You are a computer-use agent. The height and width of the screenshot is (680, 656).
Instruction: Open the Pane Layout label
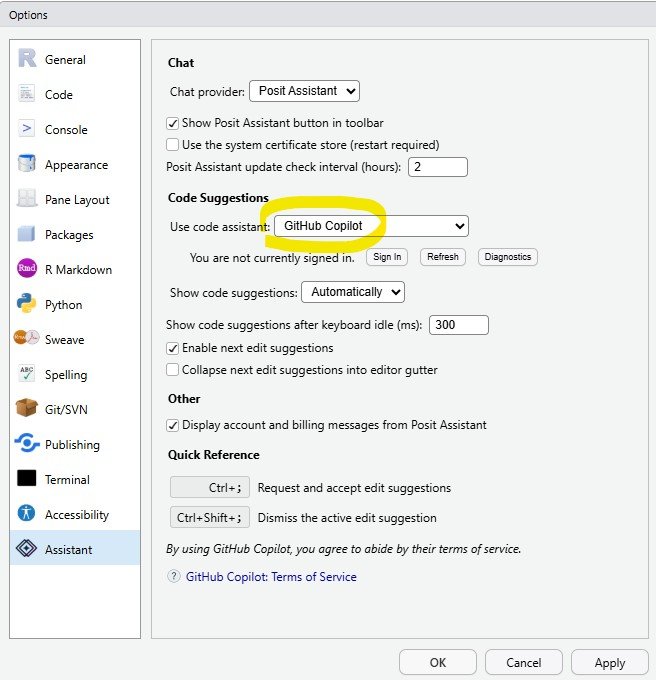pos(77,200)
